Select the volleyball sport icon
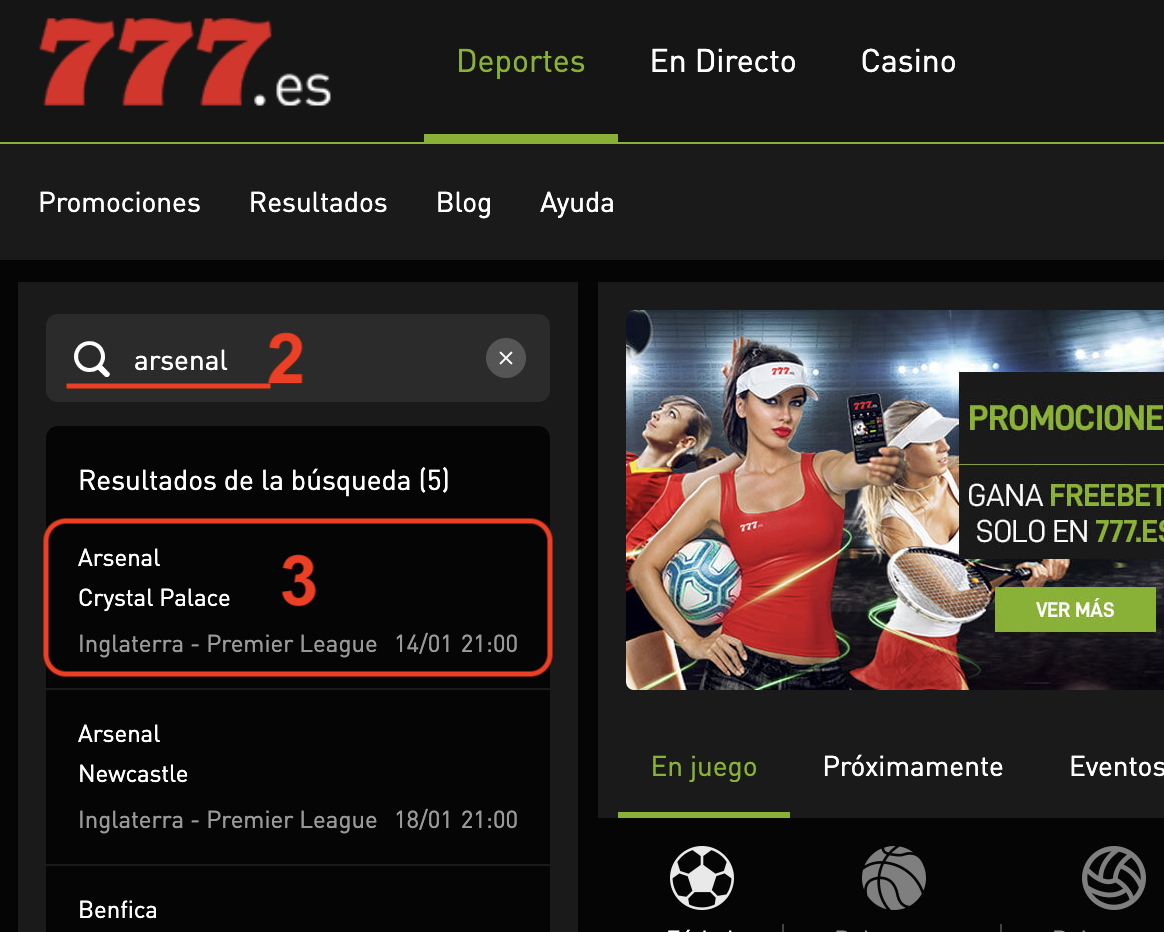Image resolution: width=1164 pixels, height=932 pixels. pyautogui.click(x=1114, y=878)
